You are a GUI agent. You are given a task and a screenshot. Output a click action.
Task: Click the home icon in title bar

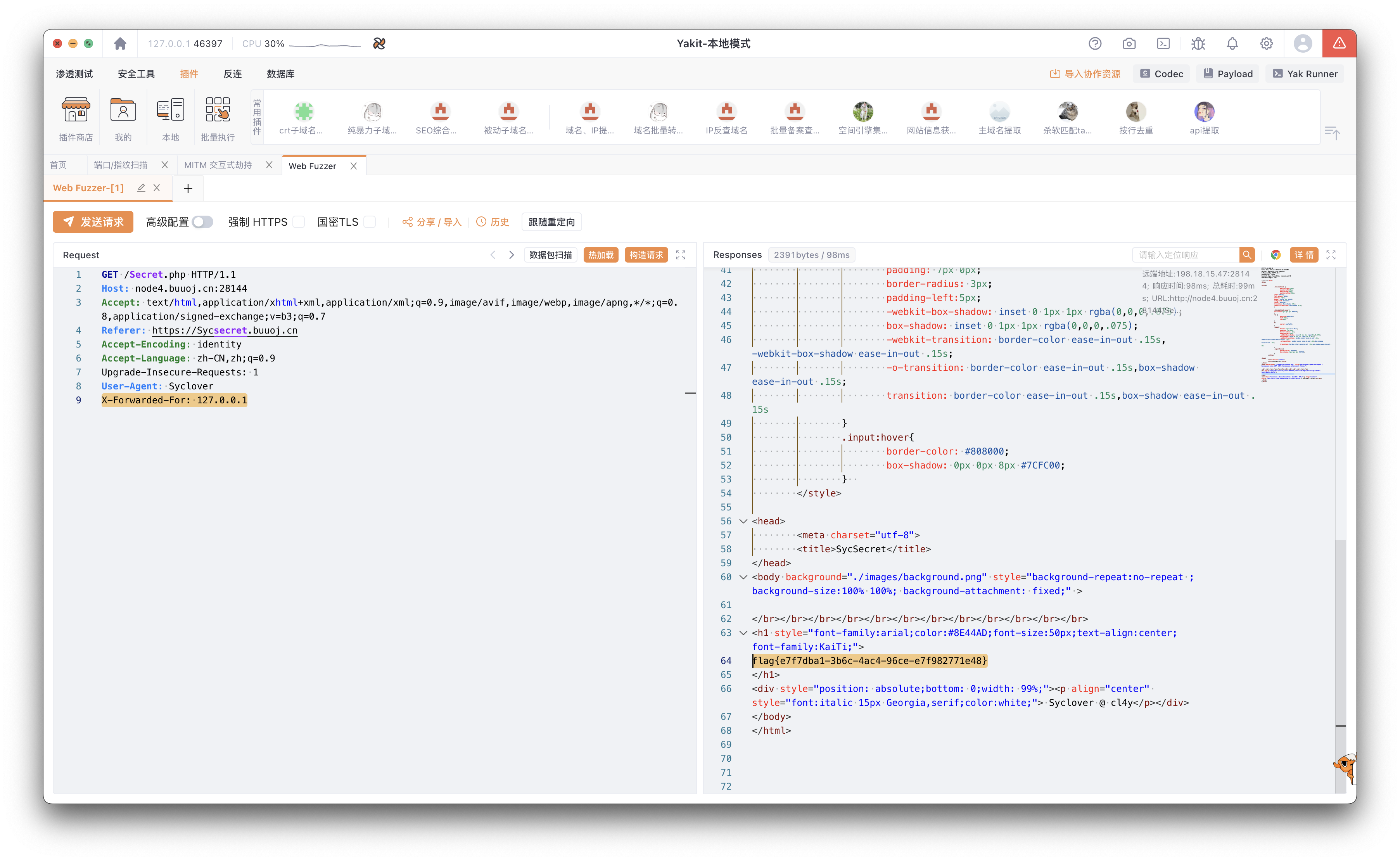120,44
